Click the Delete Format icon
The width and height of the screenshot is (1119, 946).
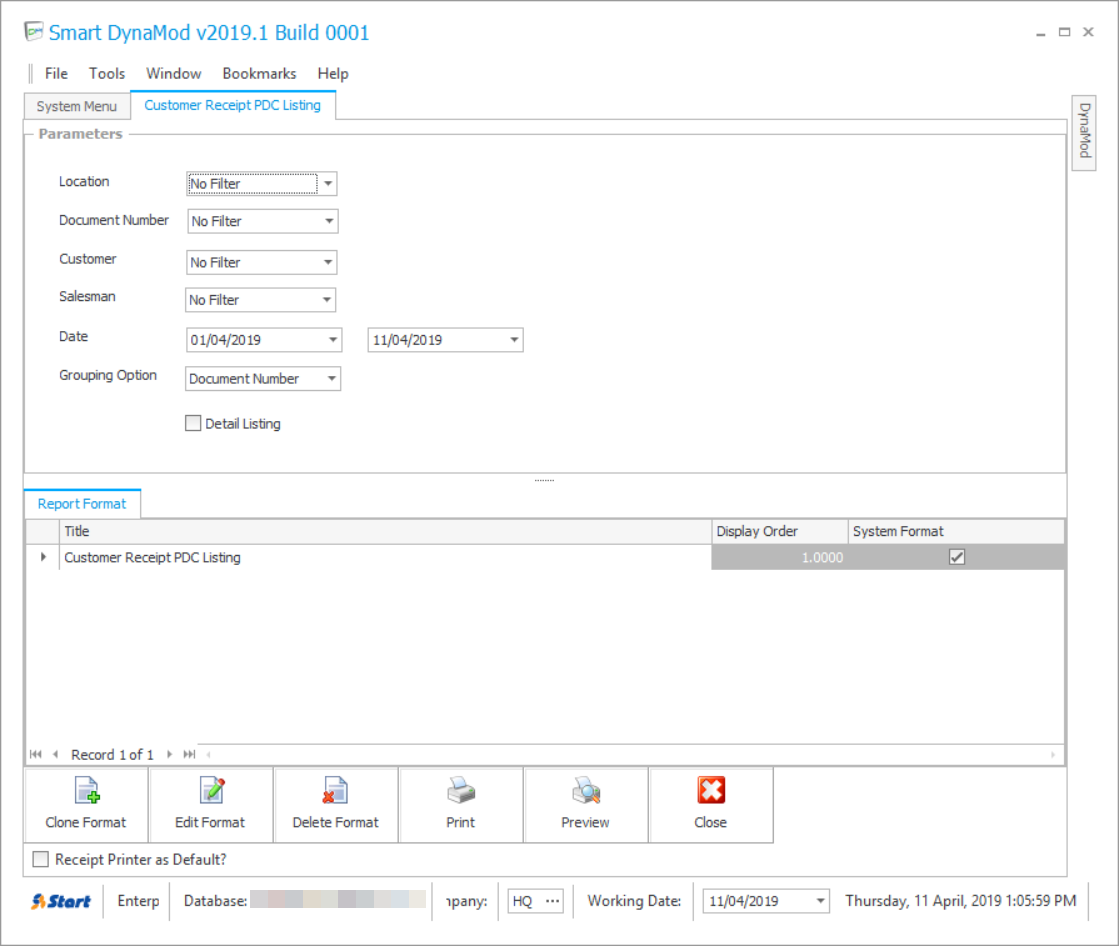[335, 790]
